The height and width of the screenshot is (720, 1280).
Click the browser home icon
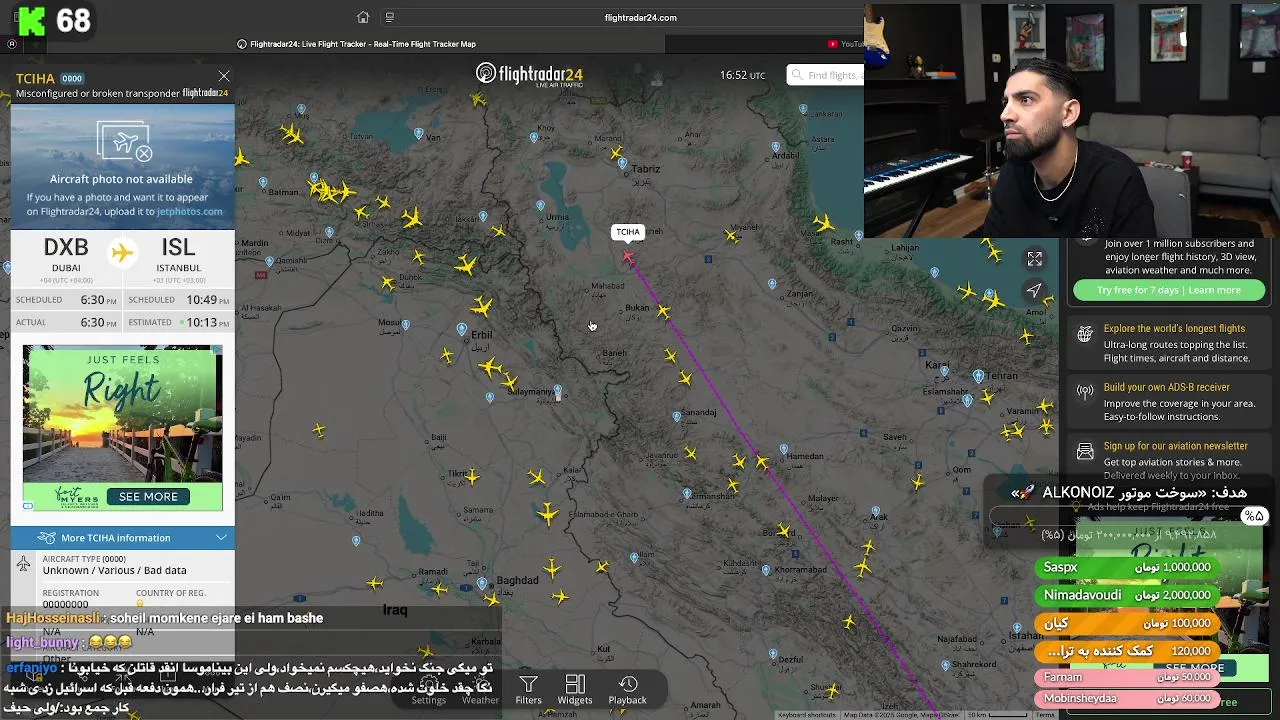[363, 17]
